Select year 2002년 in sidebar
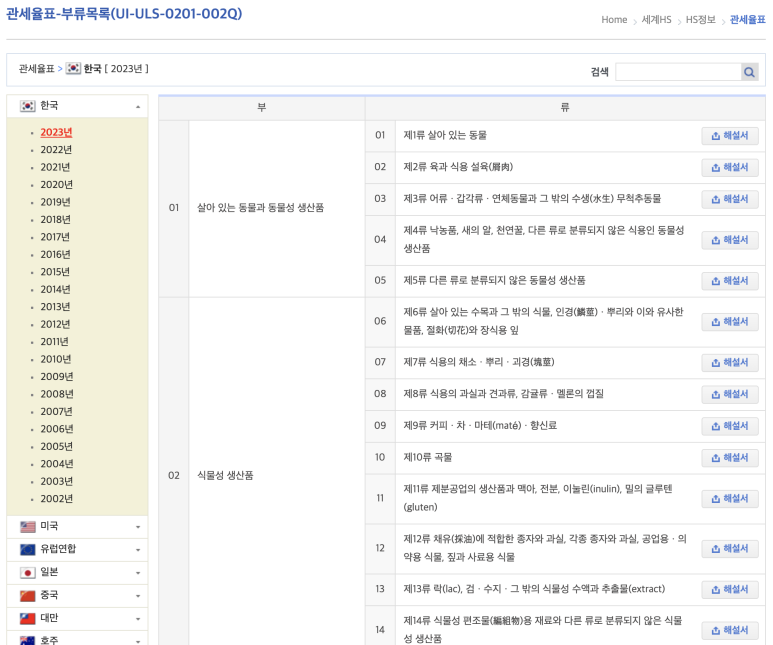Screen dimensions: 773x645 57,499
